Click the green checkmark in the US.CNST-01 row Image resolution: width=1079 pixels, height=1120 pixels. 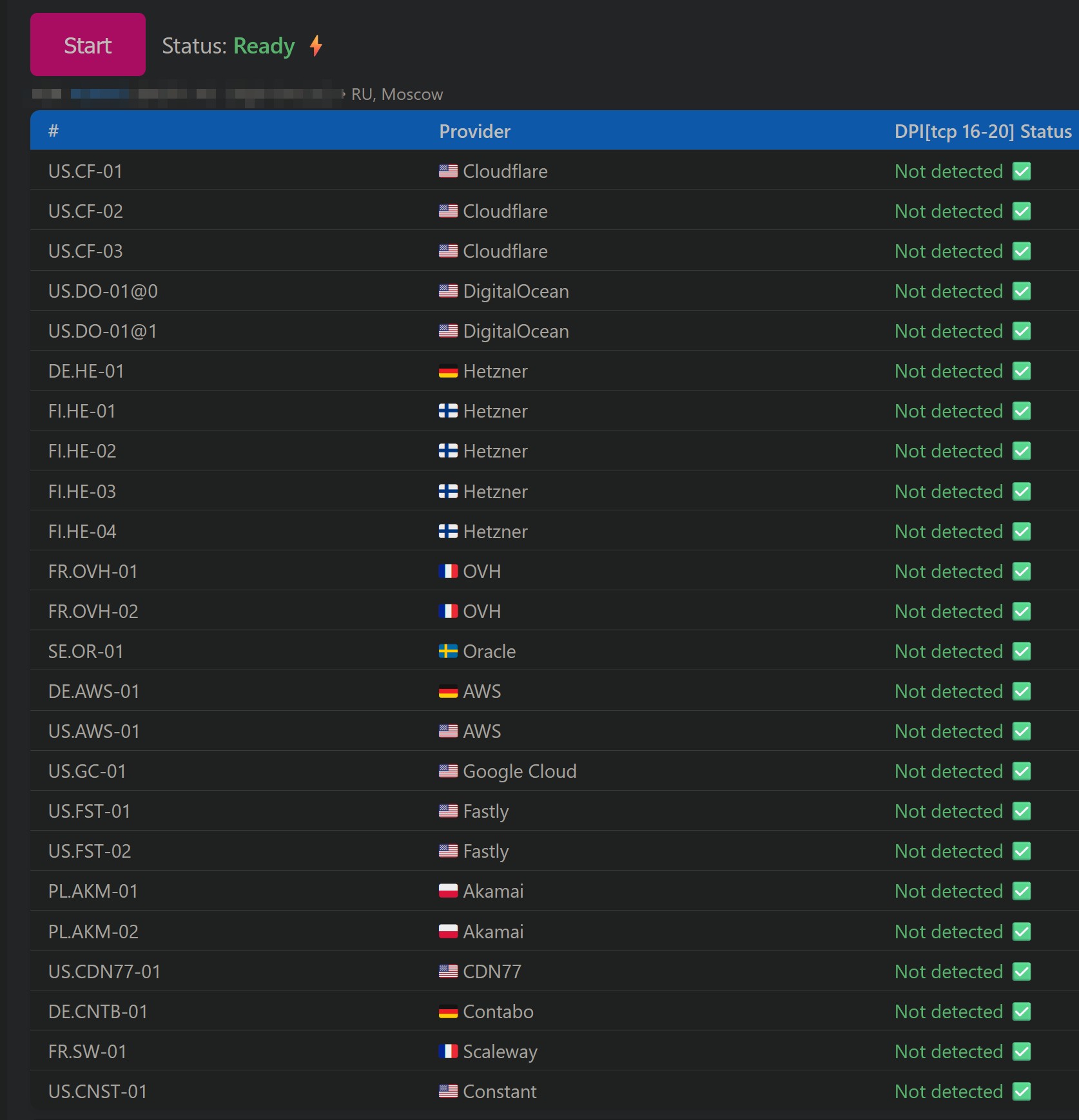pos(1022,1092)
